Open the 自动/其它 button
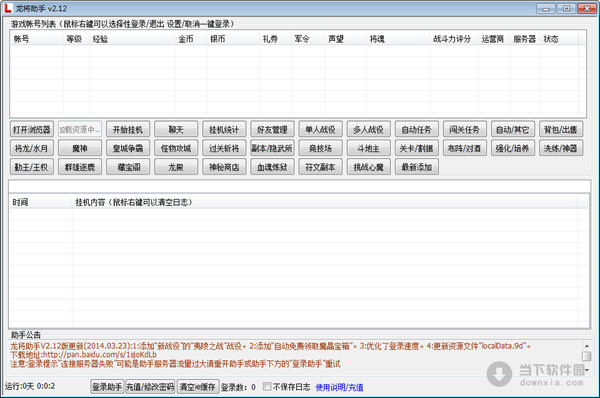 (x=513, y=129)
